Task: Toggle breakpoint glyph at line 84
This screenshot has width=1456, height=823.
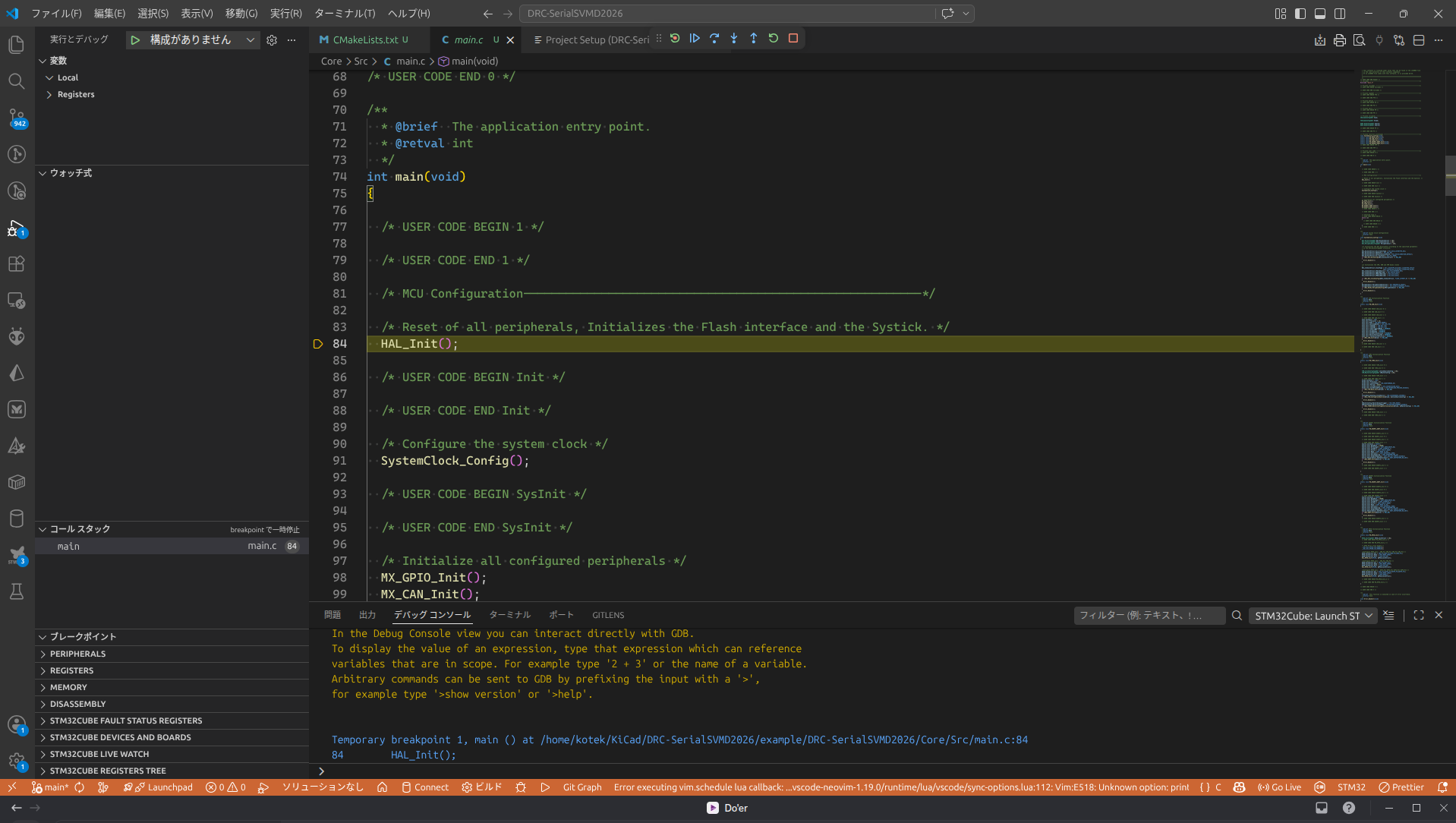Action: pyautogui.click(x=318, y=344)
